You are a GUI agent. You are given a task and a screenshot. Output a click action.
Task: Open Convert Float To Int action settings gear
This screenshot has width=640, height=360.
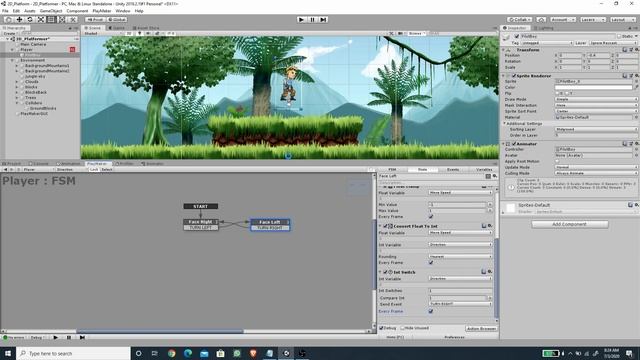[490, 226]
